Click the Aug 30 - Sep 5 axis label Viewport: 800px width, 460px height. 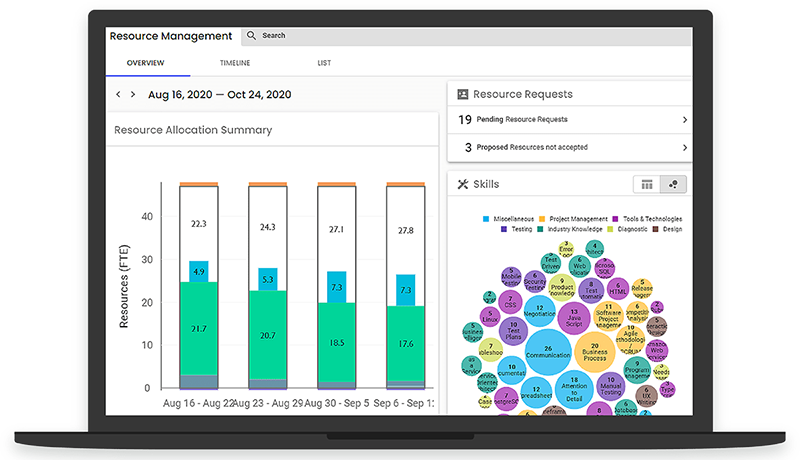pos(337,403)
